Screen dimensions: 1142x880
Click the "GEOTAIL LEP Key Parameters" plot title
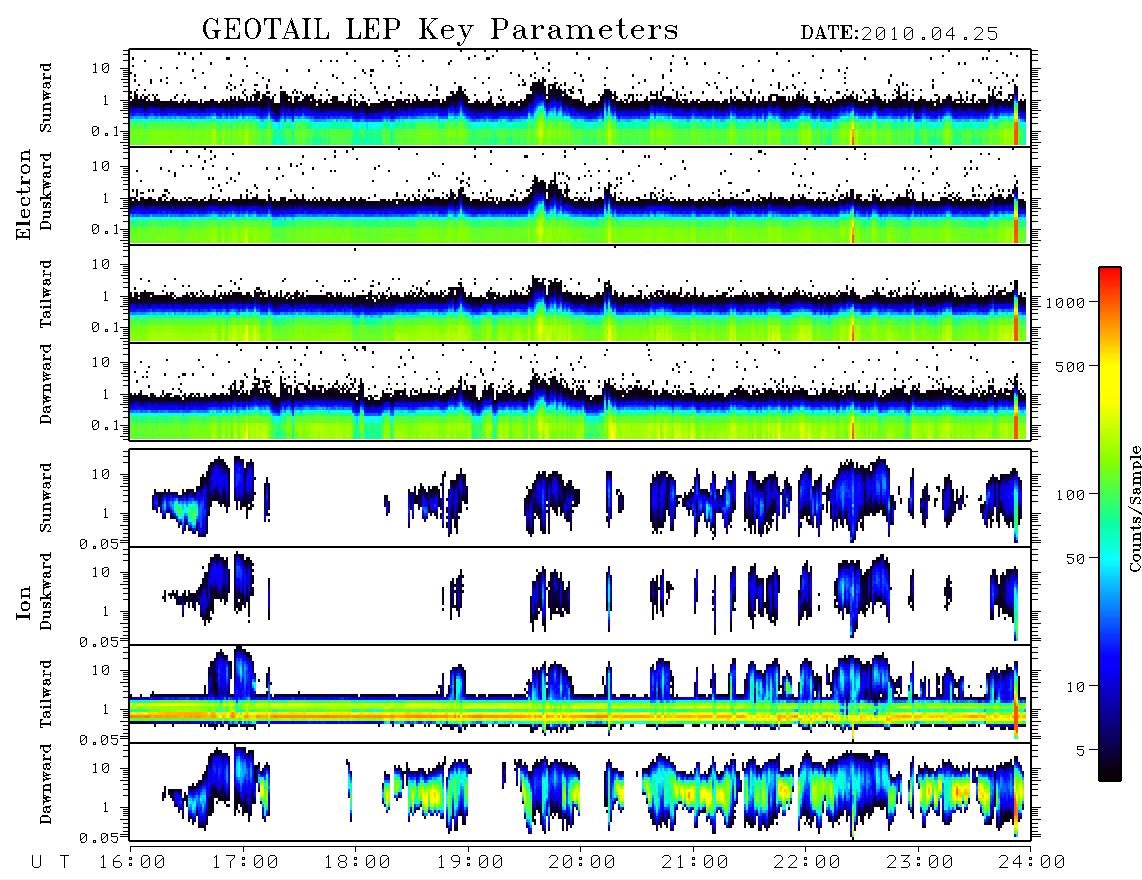[440, 30]
